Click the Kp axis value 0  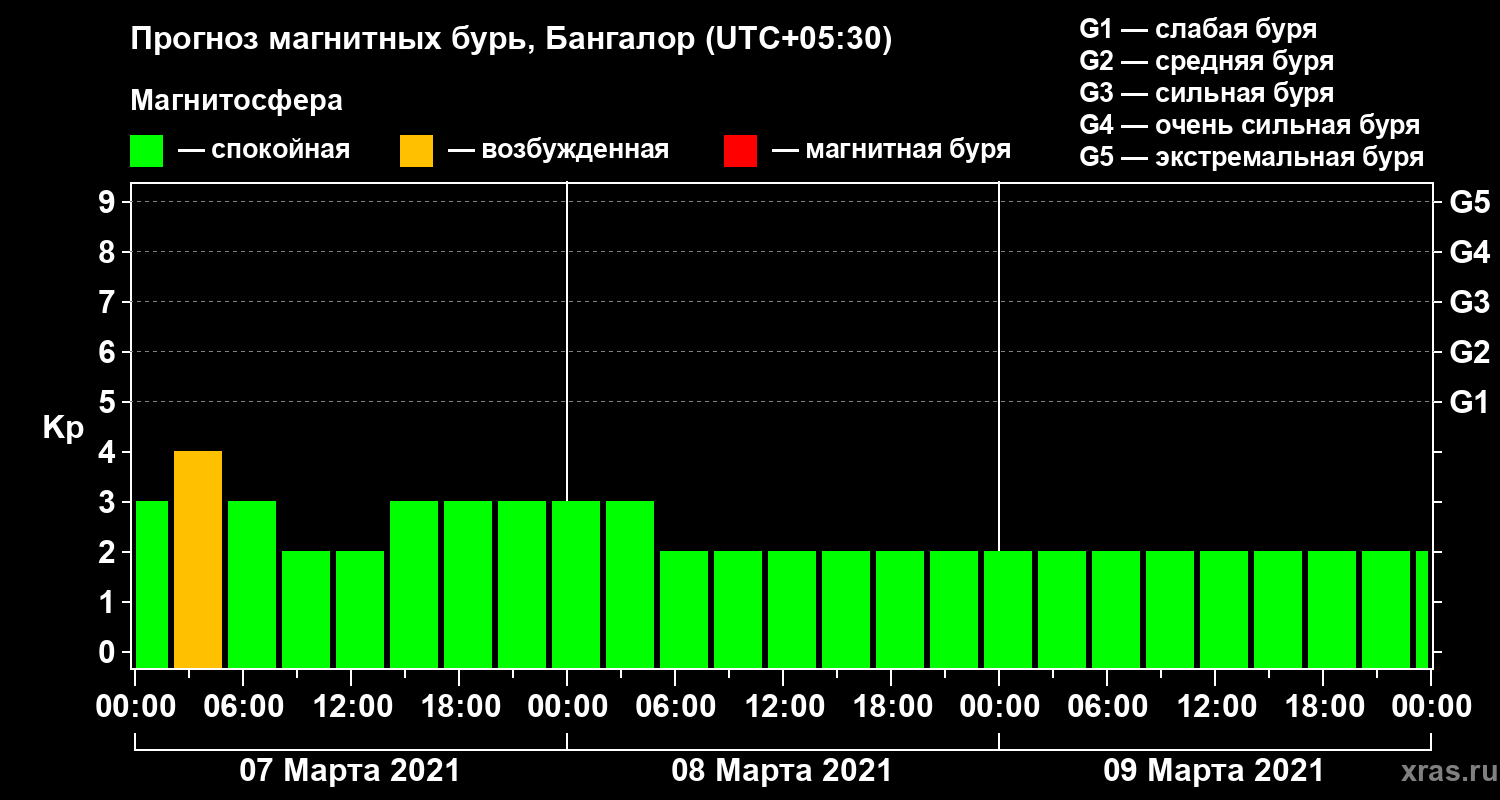pos(109,653)
